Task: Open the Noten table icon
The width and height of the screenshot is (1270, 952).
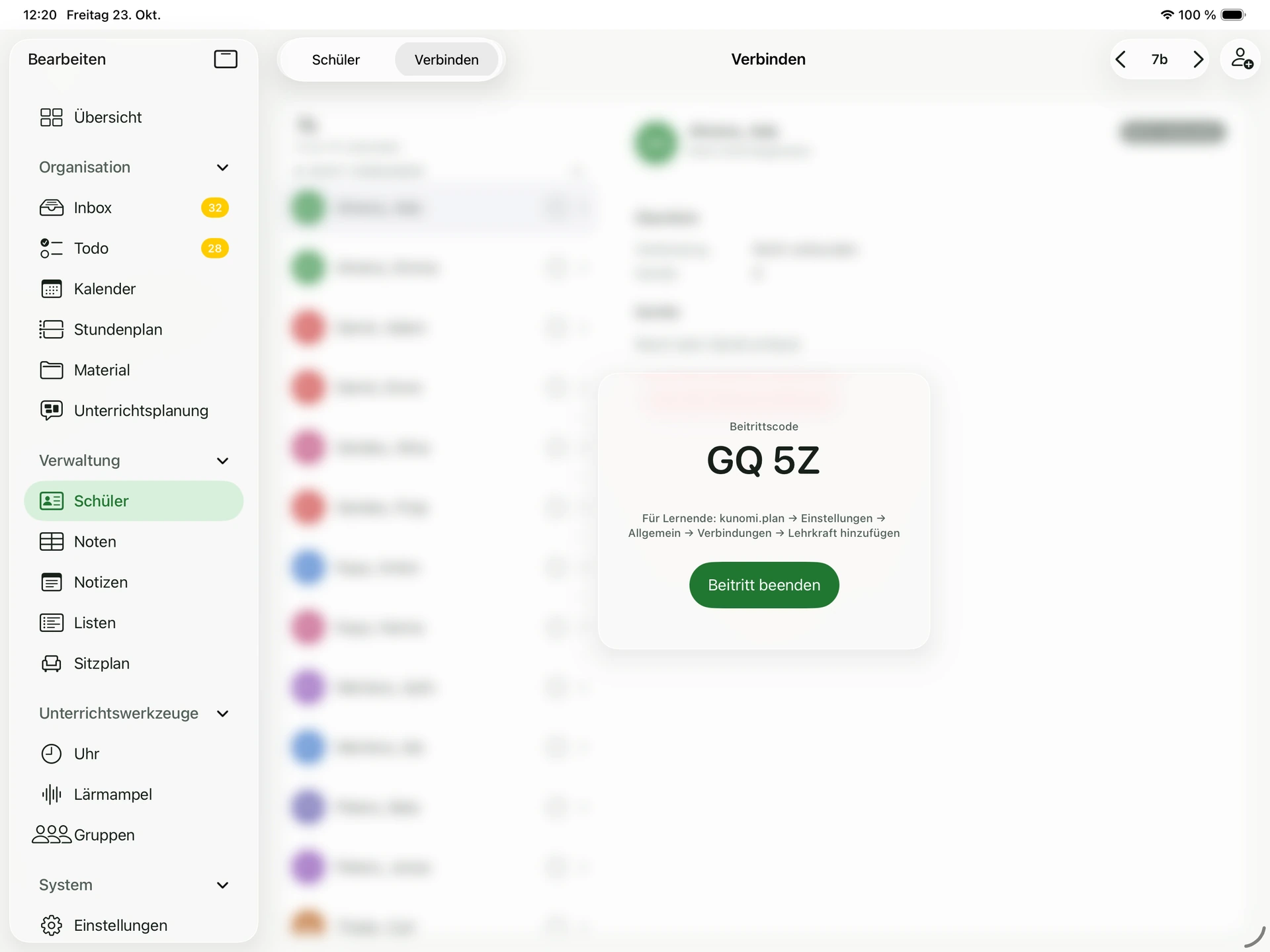Action: tap(51, 541)
